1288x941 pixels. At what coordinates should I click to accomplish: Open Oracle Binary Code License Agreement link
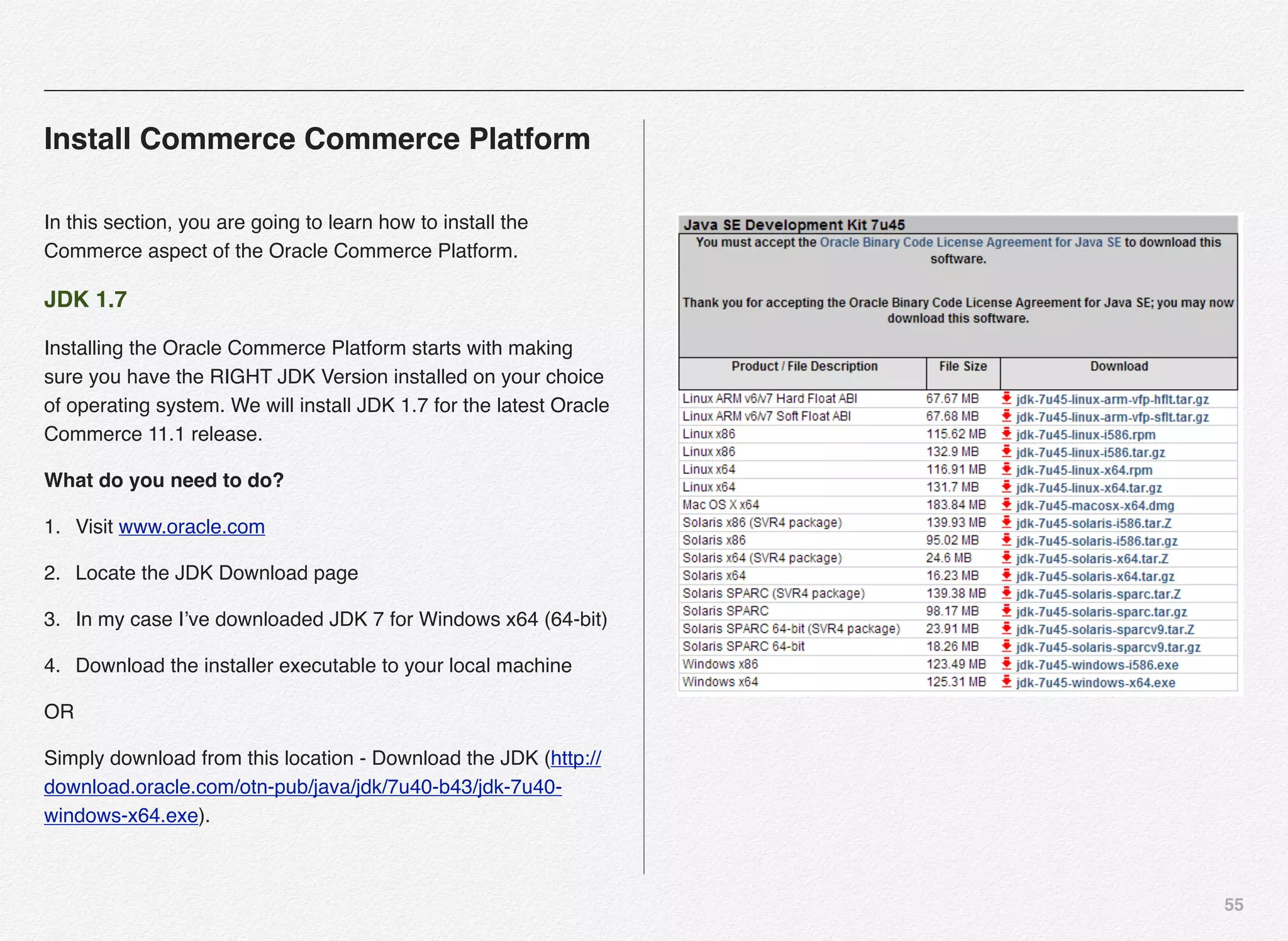pos(970,242)
